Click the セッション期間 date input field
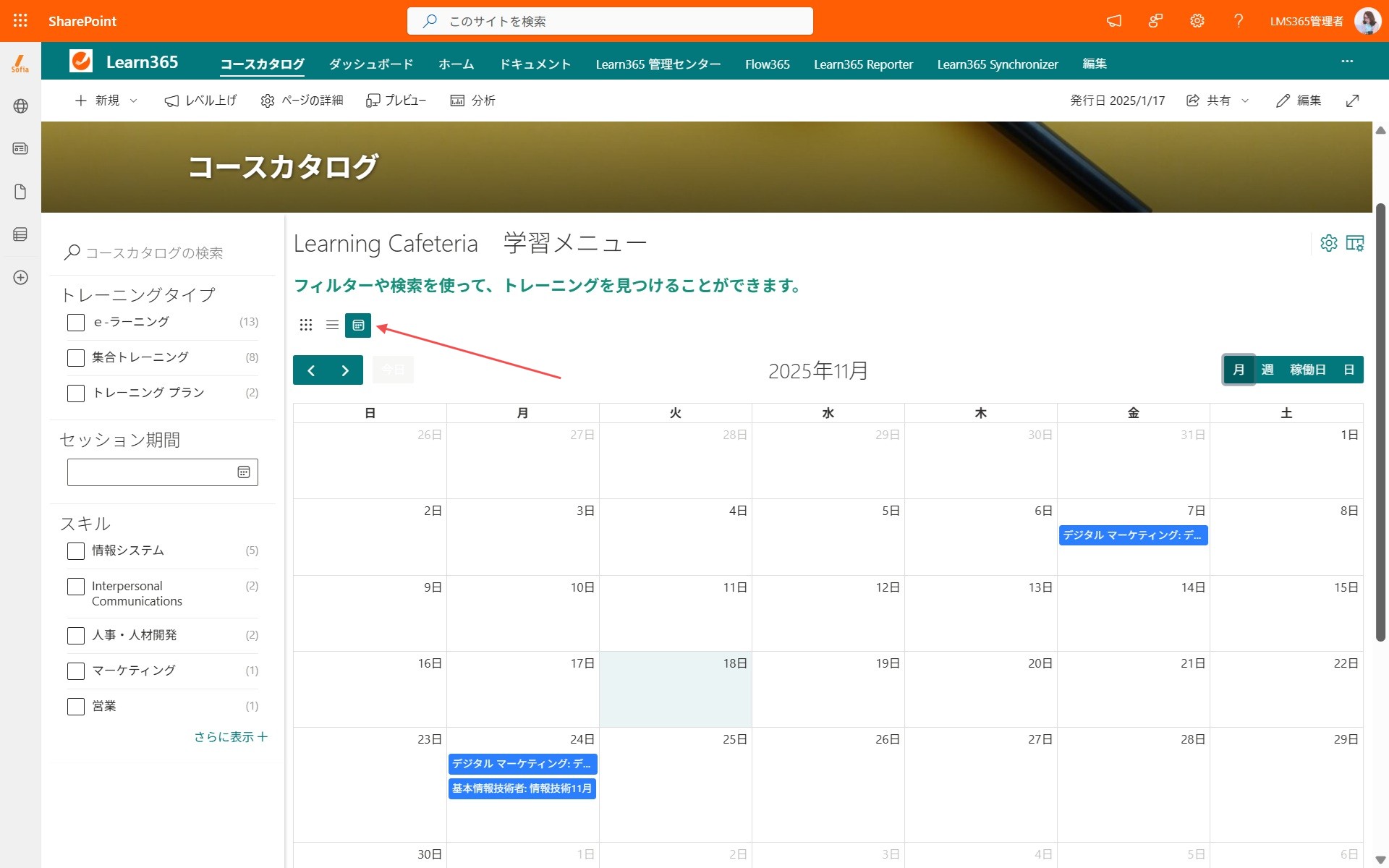 click(x=163, y=472)
